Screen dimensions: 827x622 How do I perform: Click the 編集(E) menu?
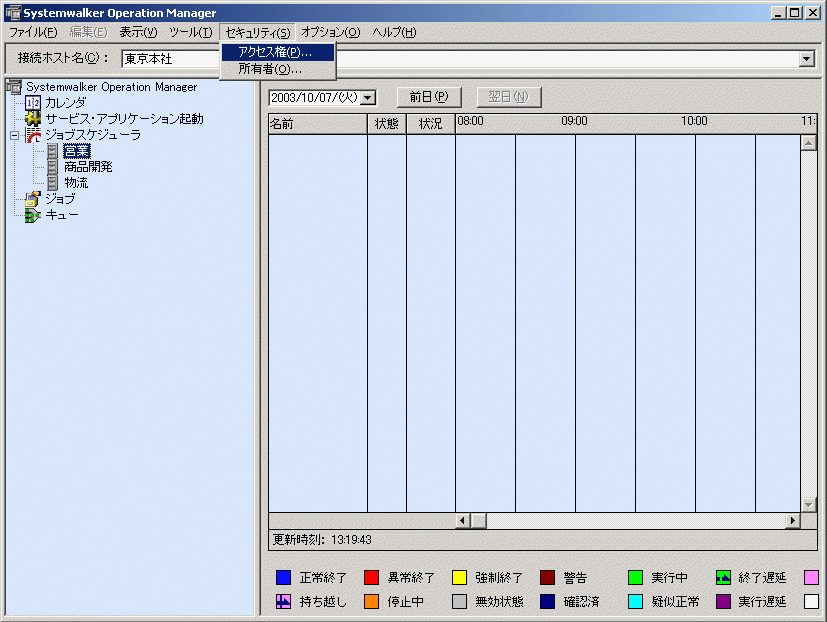click(89, 32)
